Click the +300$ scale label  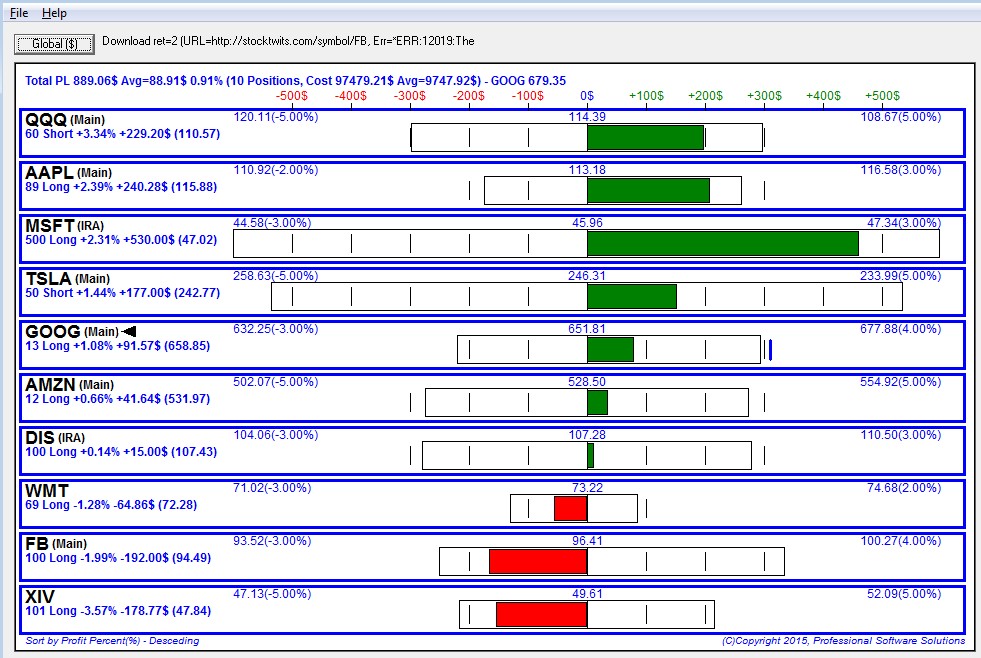(x=764, y=96)
